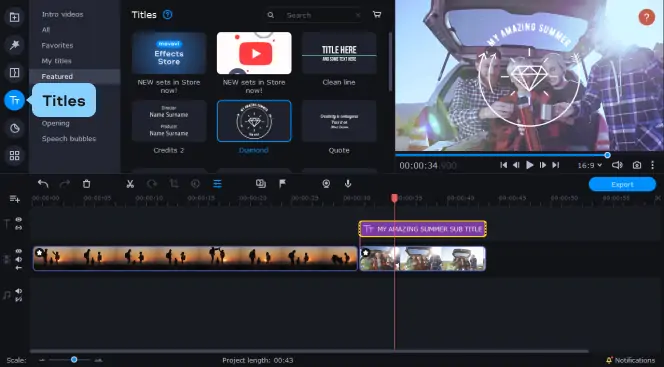Open the Filters magic wand tab

[14, 45]
